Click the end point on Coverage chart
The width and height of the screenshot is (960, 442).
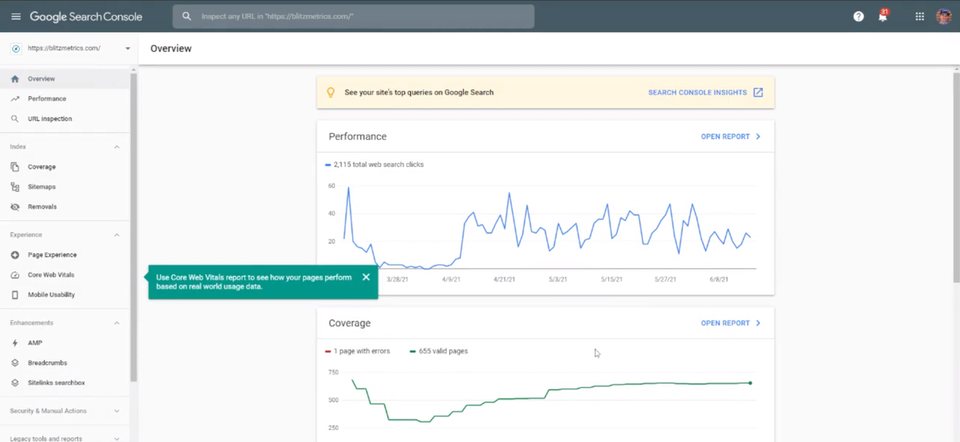pyautogui.click(x=750, y=383)
